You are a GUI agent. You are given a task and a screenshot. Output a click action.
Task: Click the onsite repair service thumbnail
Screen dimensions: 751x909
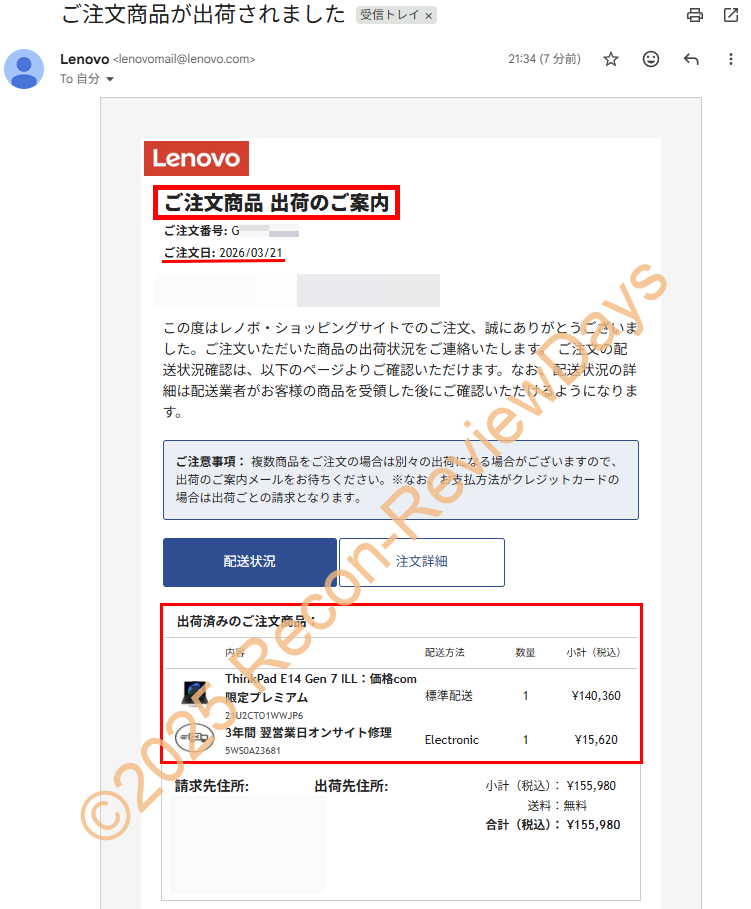(192, 739)
